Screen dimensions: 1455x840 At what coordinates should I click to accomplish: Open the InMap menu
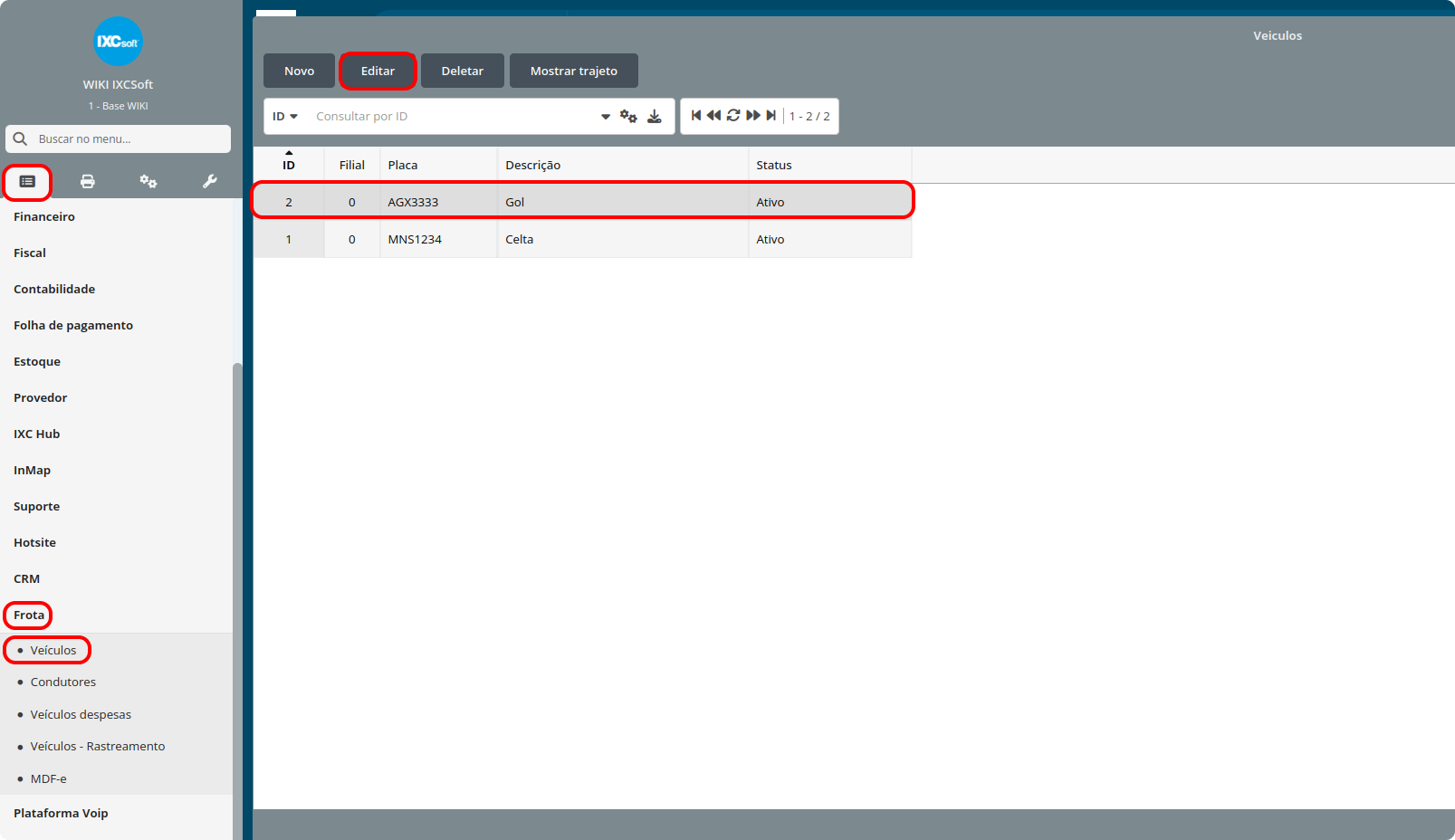33,470
